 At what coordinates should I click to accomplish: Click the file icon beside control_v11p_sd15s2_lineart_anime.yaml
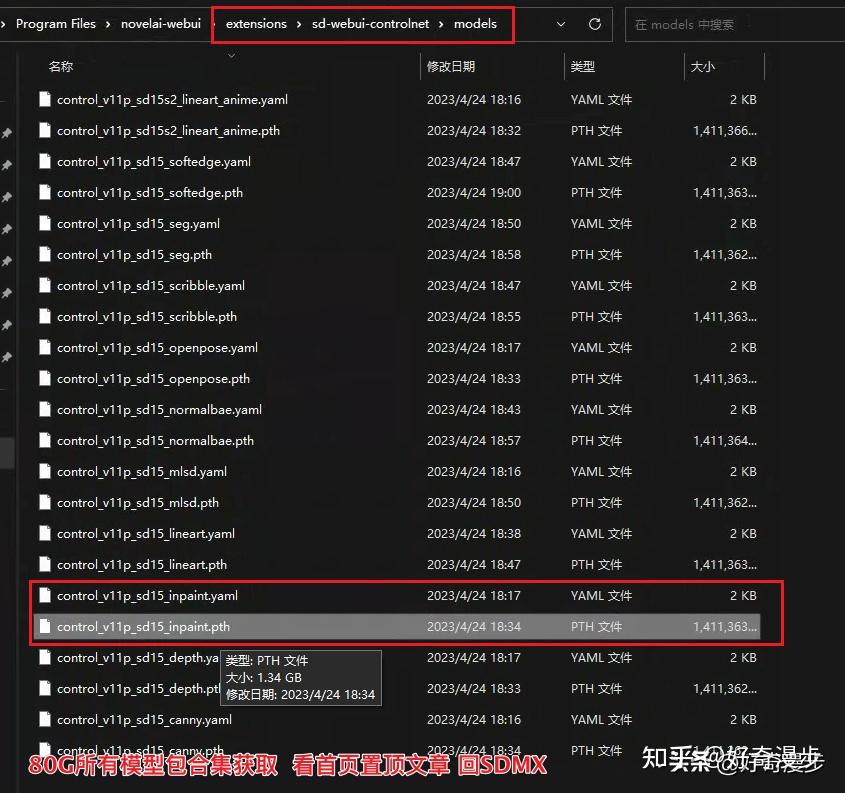pyautogui.click(x=45, y=99)
